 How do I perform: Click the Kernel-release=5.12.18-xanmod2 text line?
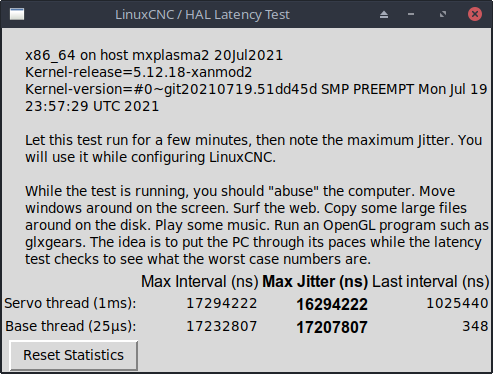pyautogui.click(x=139, y=72)
